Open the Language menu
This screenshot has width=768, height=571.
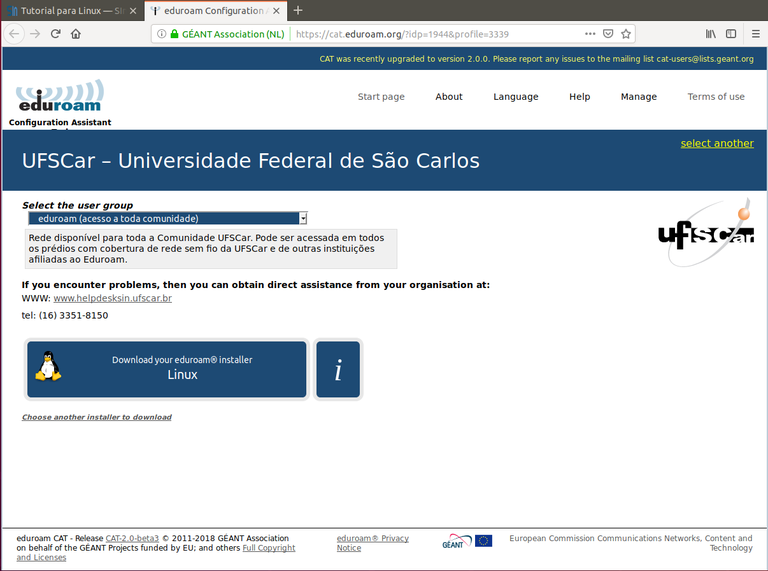[x=516, y=96]
